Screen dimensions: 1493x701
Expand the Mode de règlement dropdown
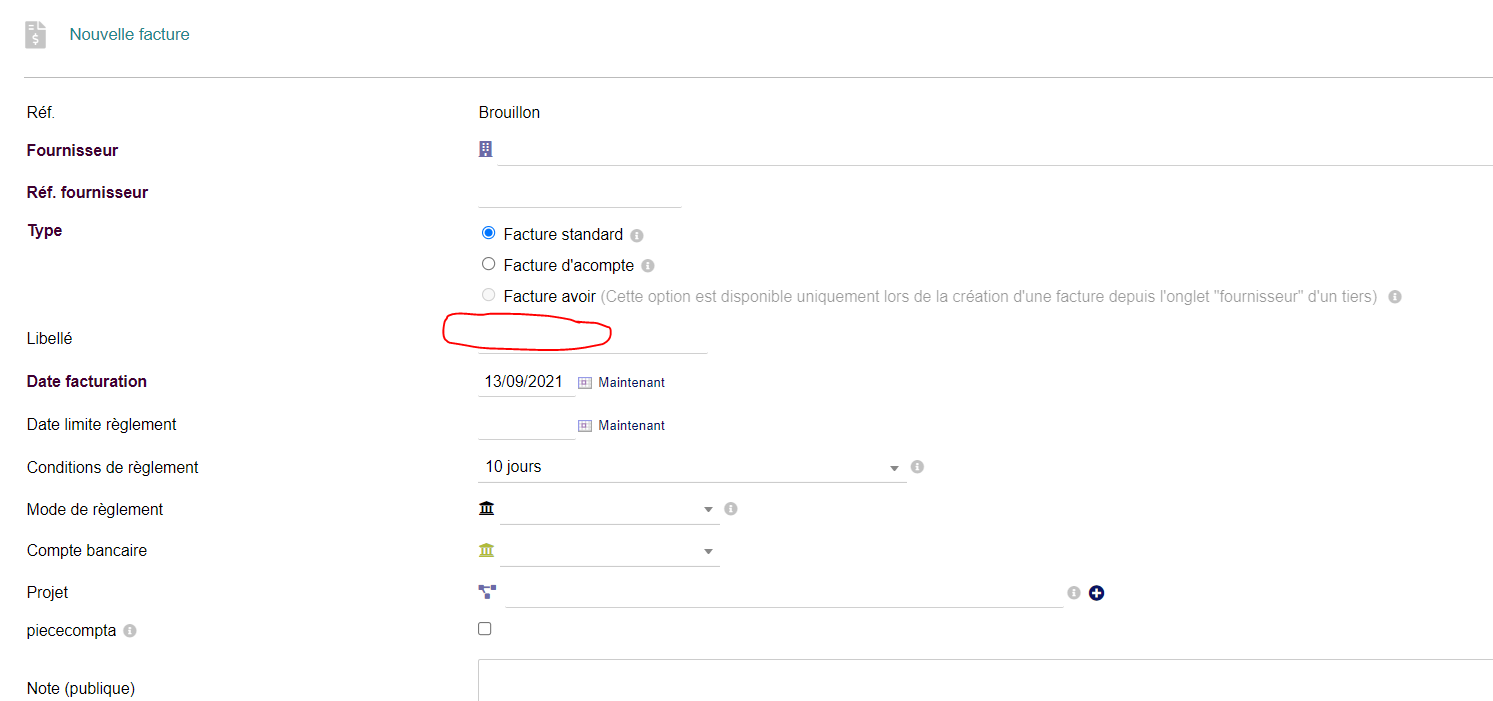[706, 509]
